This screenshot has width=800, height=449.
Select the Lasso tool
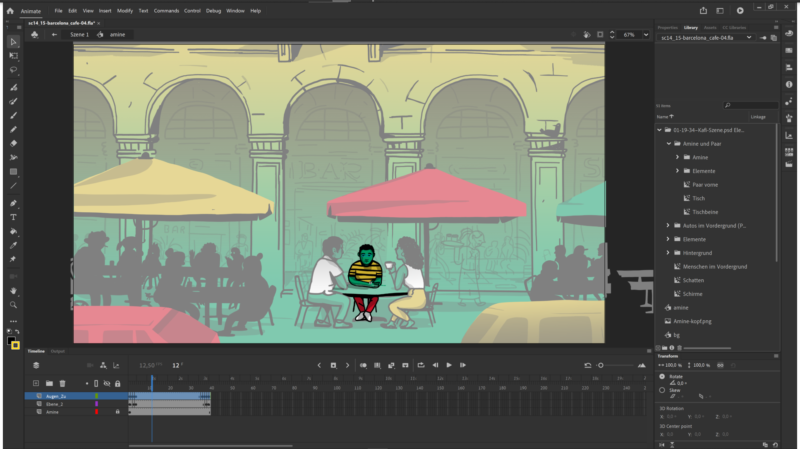pos(14,71)
